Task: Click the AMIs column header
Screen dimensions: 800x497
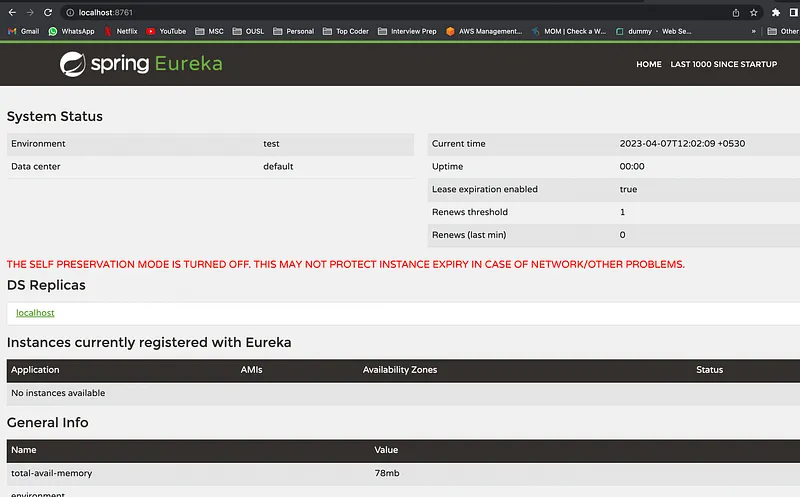Action: 251,370
